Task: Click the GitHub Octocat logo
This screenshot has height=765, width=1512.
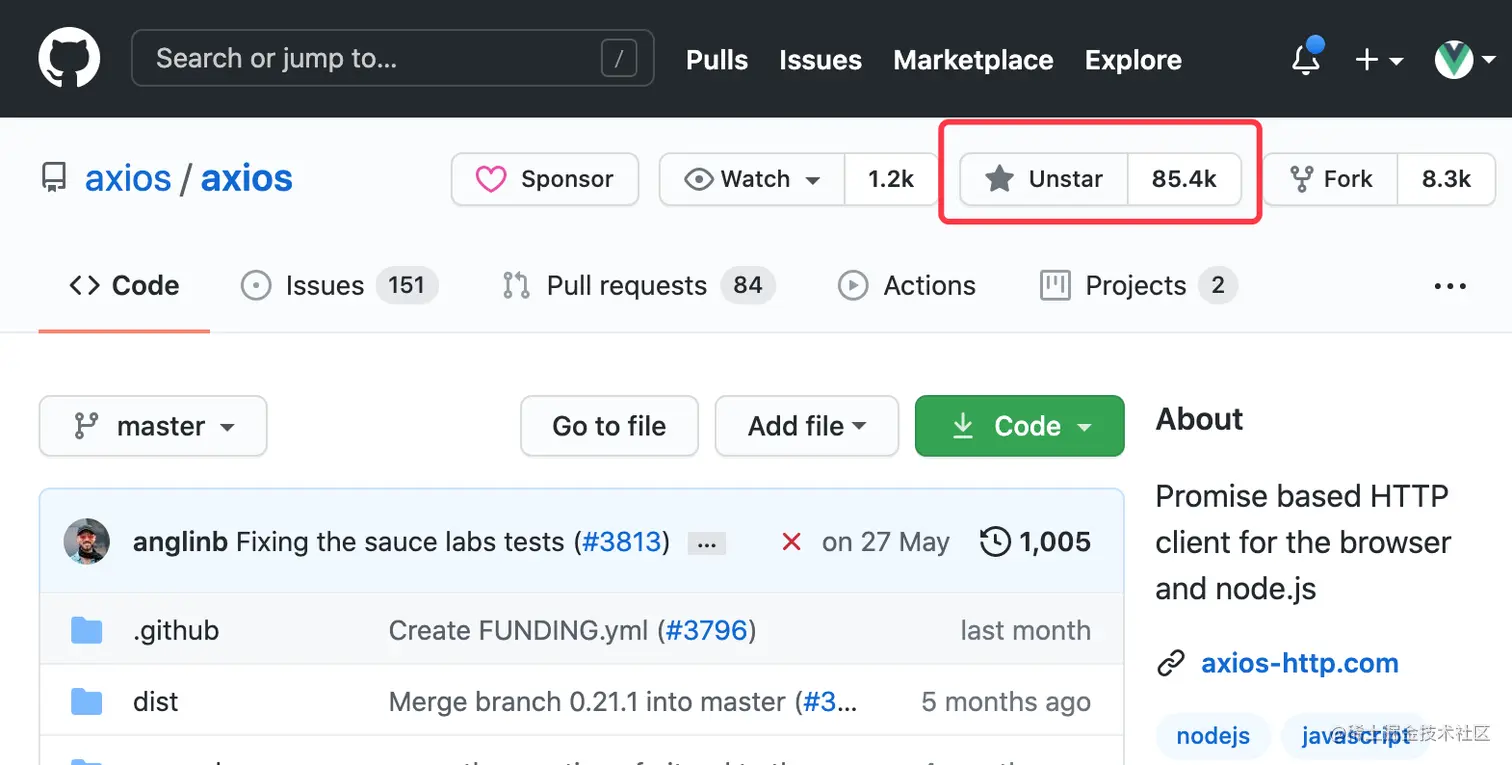Action: pyautogui.click(x=69, y=58)
